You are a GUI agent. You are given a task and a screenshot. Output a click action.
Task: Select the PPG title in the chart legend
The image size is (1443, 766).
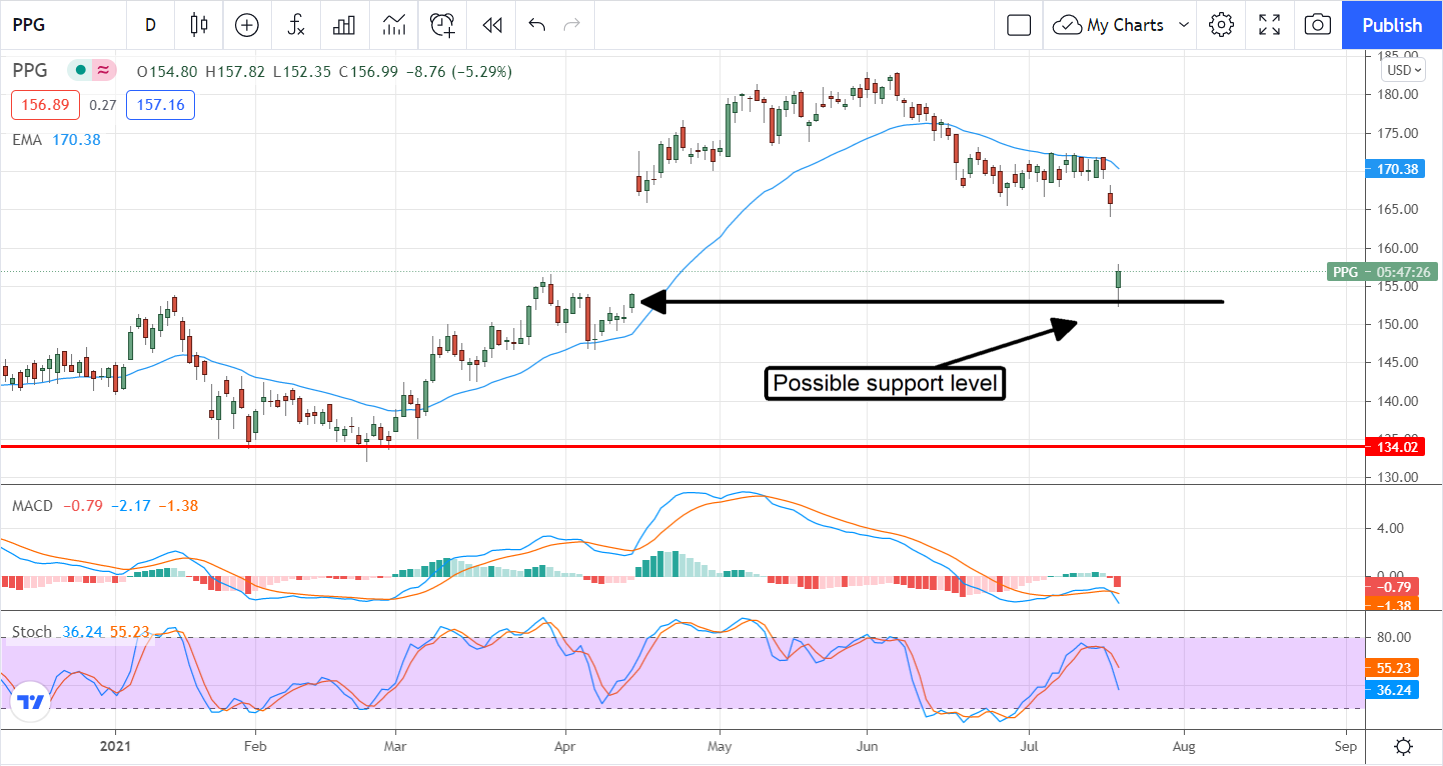[31, 71]
